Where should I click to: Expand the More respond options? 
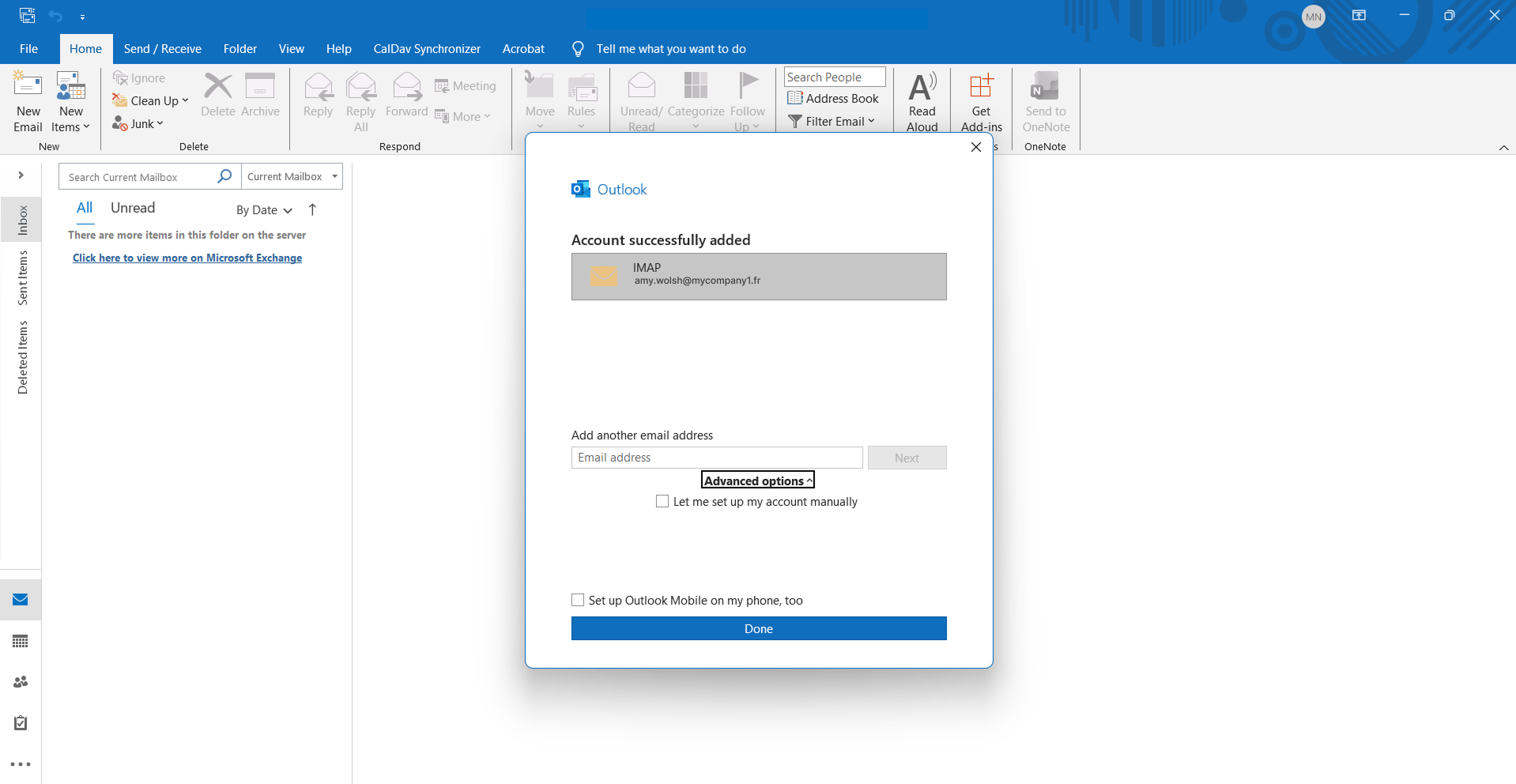point(463,116)
